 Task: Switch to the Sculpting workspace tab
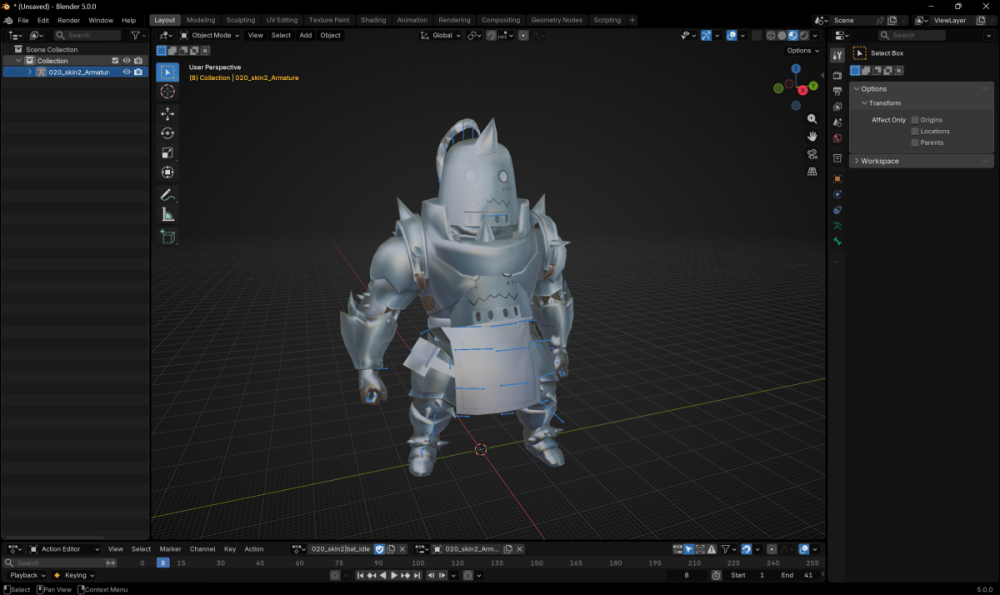tap(240, 20)
